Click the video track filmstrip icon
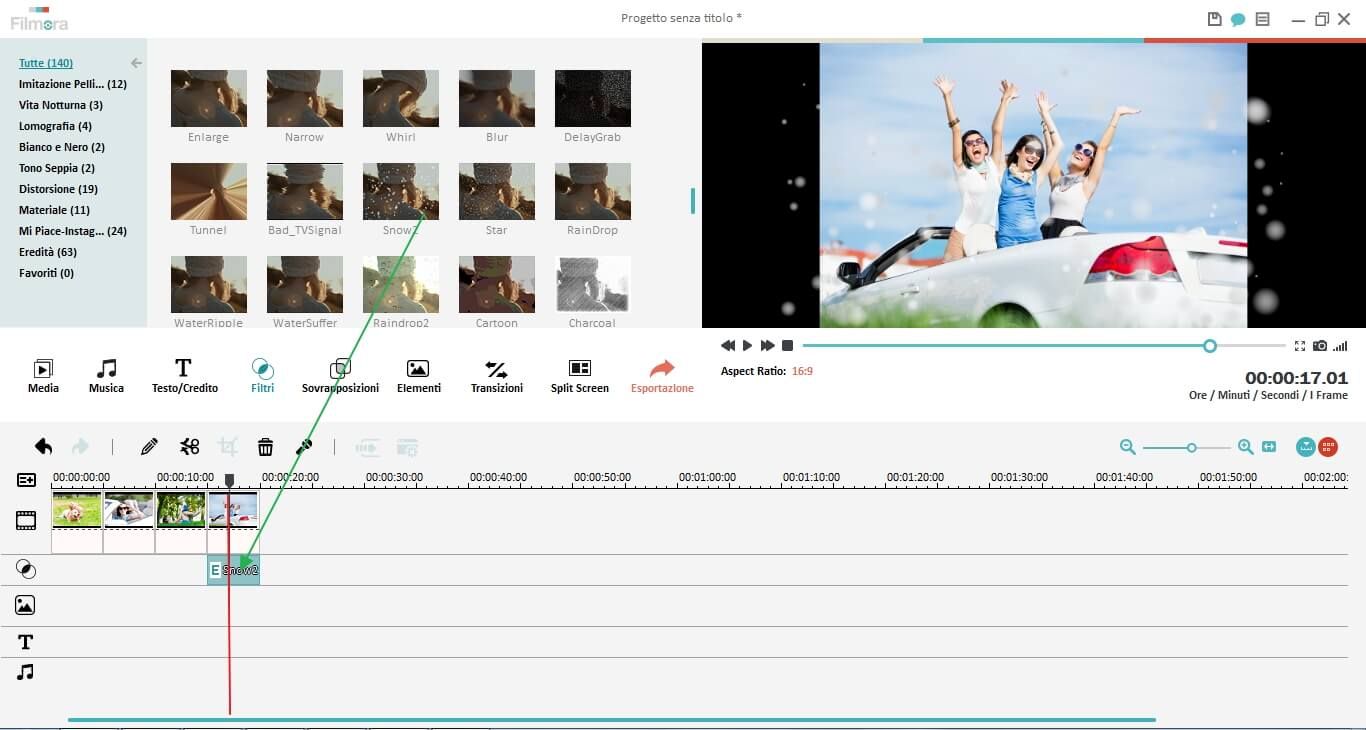 (26, 519)
